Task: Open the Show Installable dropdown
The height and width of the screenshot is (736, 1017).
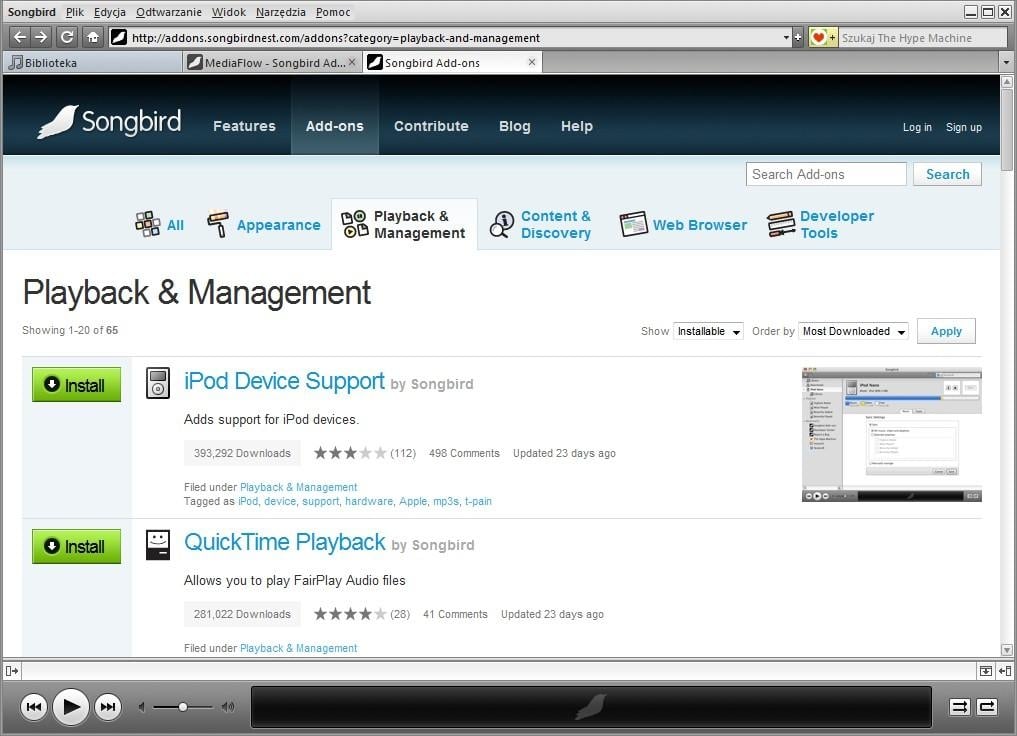Action: pos(708,331)
